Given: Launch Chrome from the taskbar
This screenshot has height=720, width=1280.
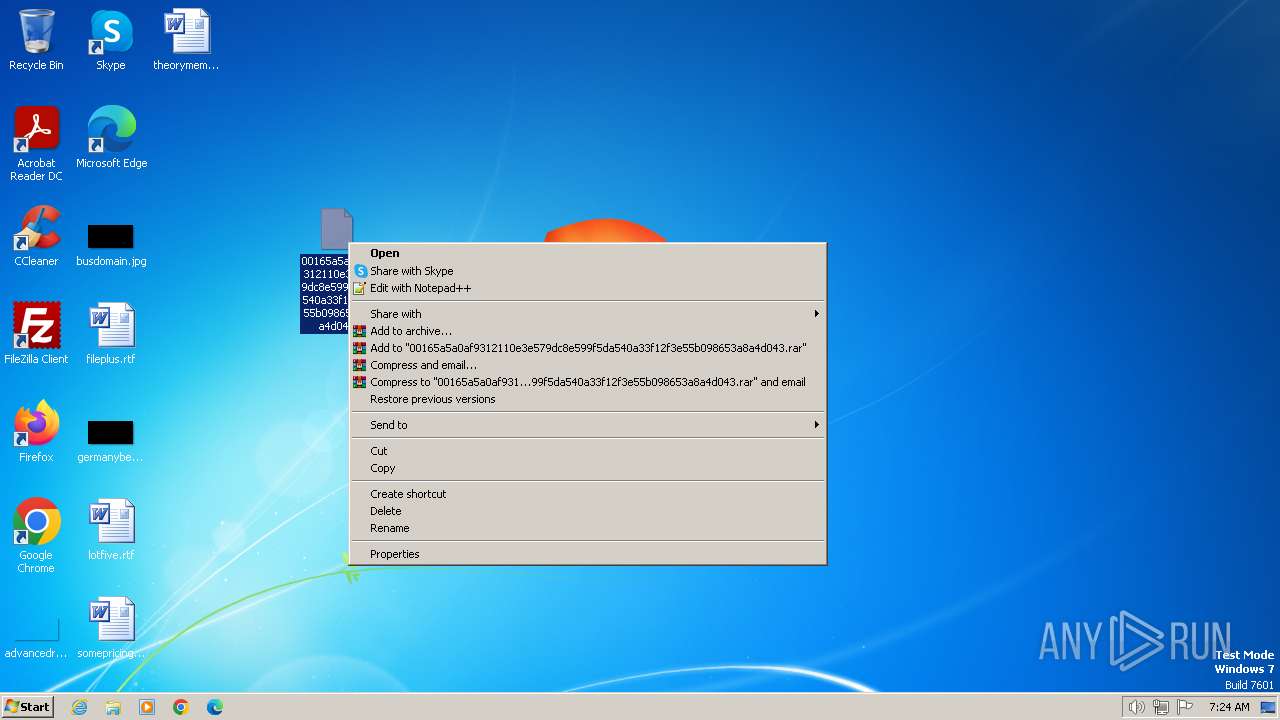Looking at the screenshot, I should click(x=181, y=707).
